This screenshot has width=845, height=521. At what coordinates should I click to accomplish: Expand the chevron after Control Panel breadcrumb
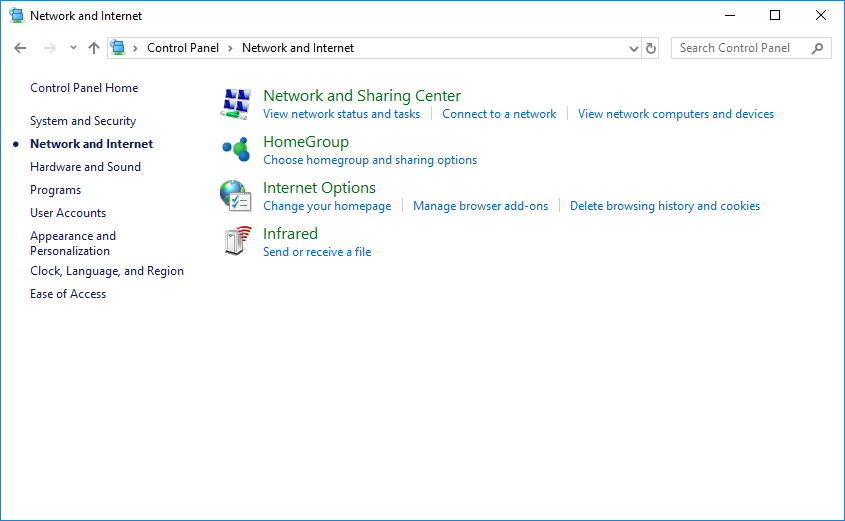(230, 48)
